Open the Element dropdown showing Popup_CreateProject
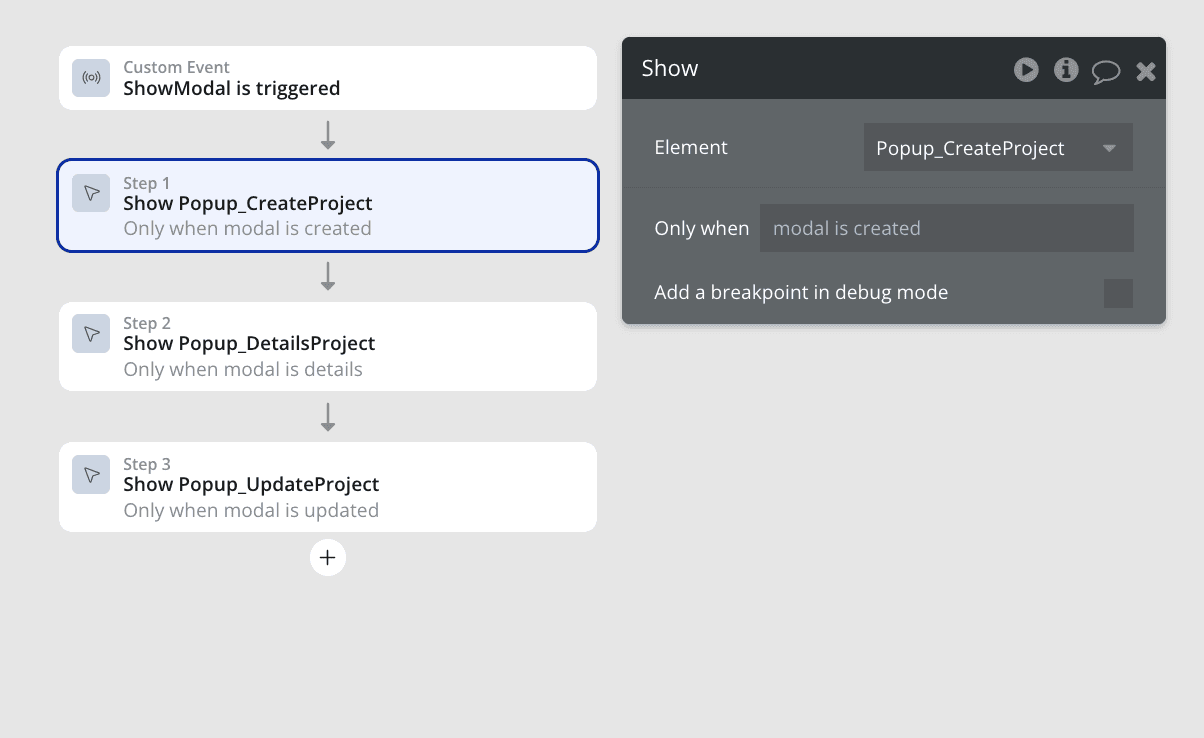1204x738 pixels. (x=998, y=148)
